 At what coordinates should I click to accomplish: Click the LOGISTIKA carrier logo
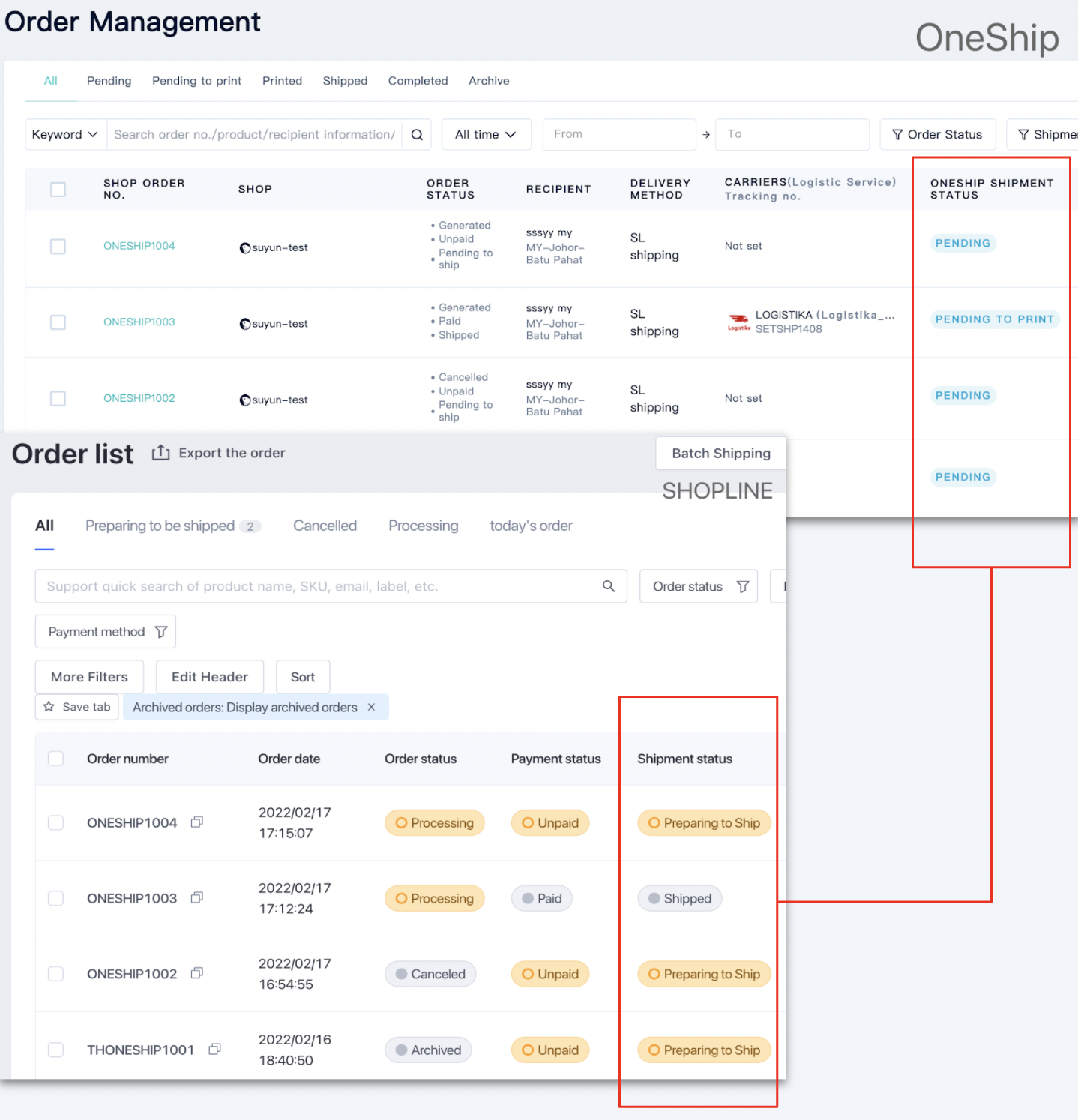tap(738, 322)
